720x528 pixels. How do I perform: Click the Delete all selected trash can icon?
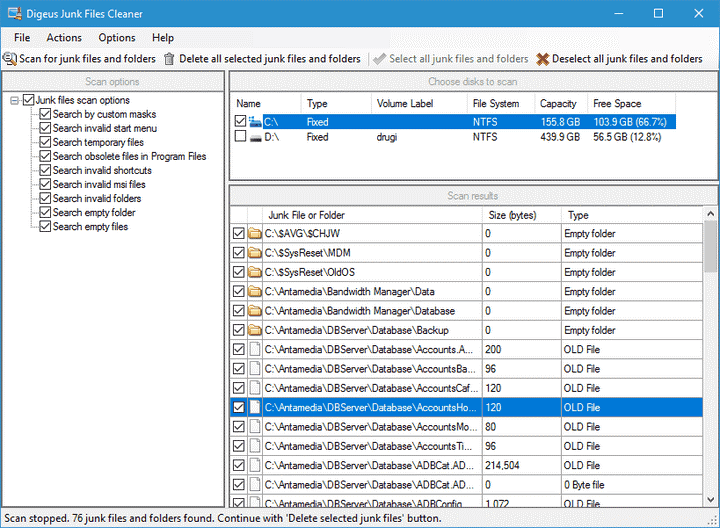pyautogui.click(x=169, y=59)
